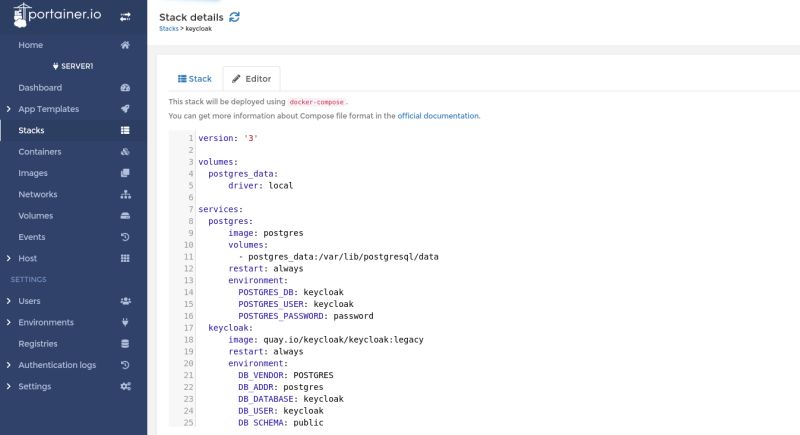This screenshot has width=800, height=435.
Task: Refresh stack details with the reload icon
Action: pyautogui.click(x=234, y=17)
